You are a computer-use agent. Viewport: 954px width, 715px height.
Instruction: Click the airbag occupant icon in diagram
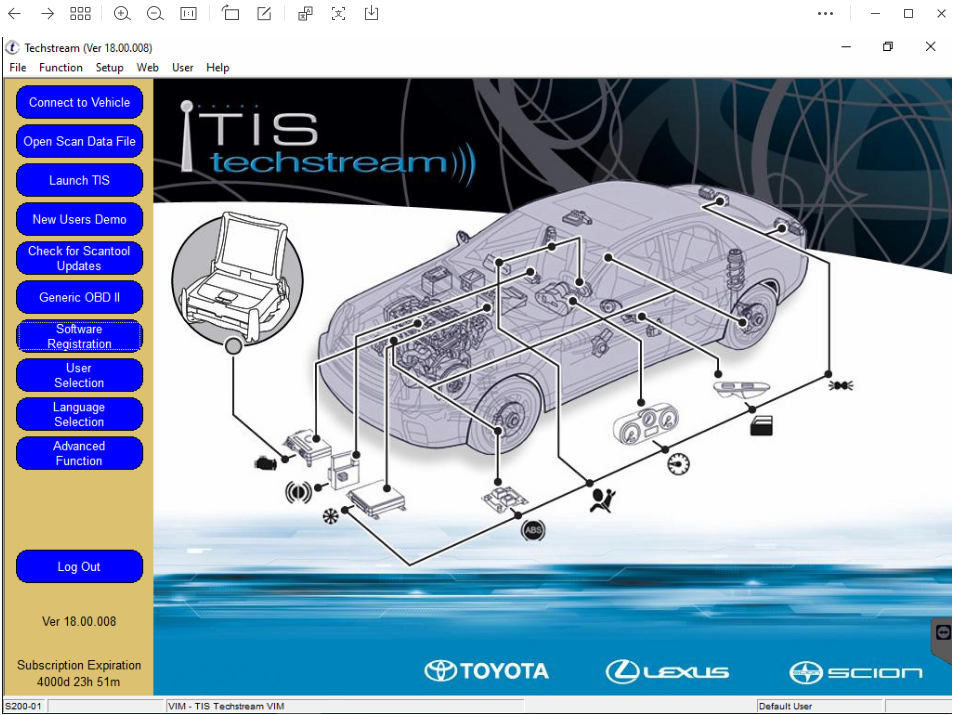(x=602, y=501)
